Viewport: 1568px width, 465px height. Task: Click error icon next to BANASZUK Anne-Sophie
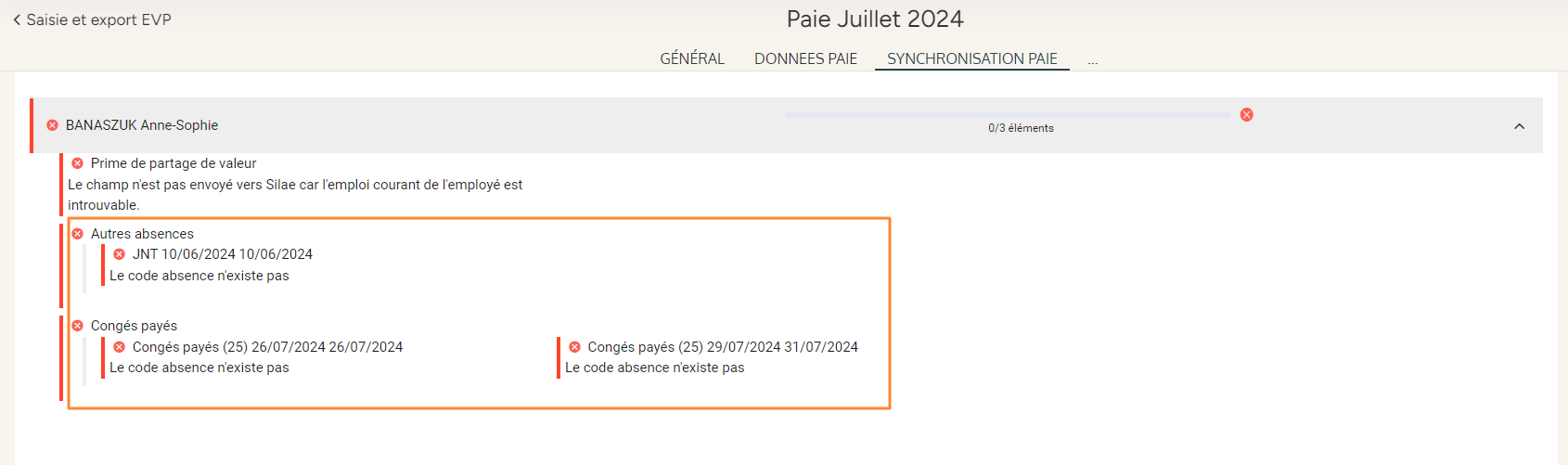53,125
